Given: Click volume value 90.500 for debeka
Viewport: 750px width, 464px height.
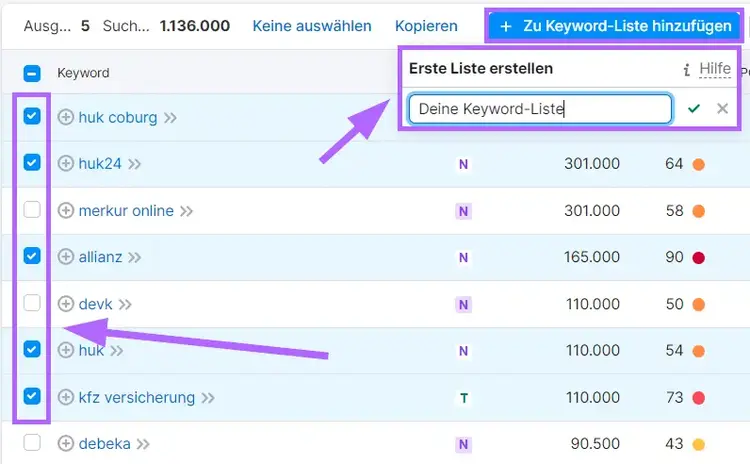Looking at the screenshot, I should click(x=595, y=443).
